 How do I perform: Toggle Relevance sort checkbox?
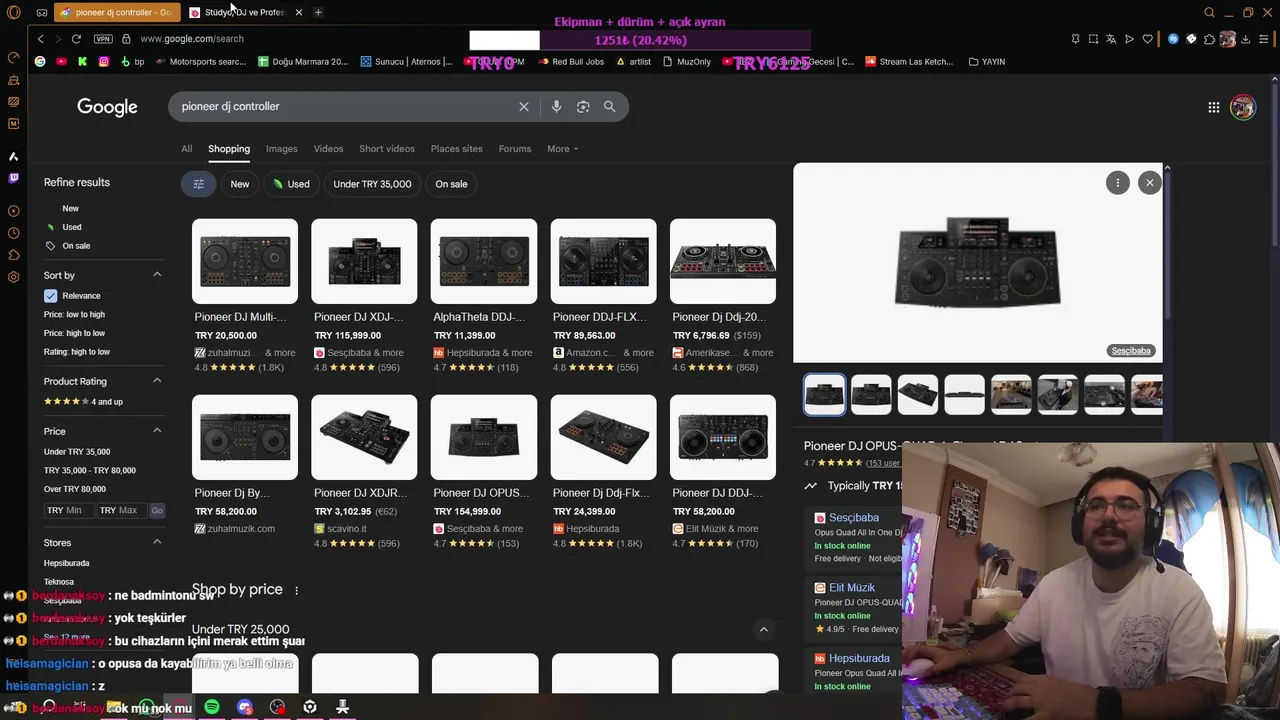50,296
